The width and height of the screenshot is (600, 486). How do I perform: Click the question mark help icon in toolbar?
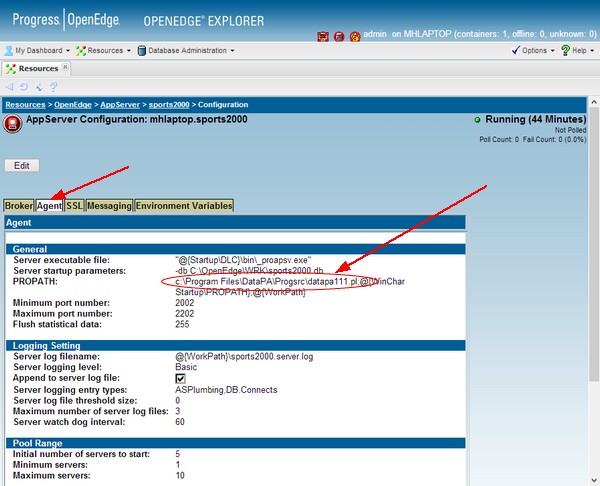[x=53, y=86]
